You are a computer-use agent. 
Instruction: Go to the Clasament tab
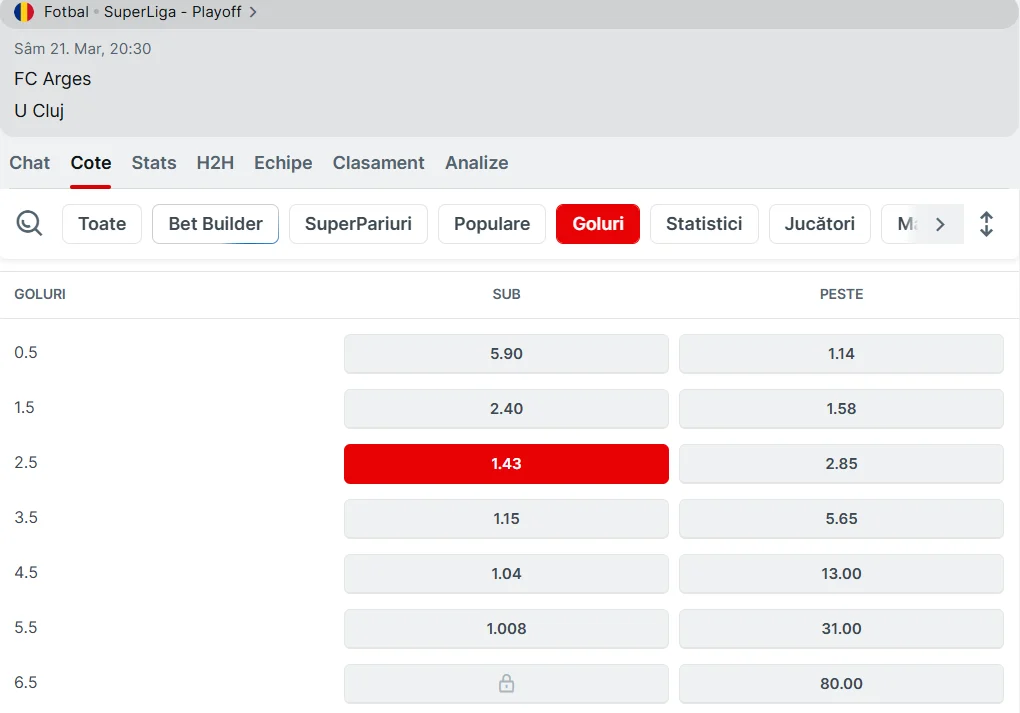click(x=378, y=163)
